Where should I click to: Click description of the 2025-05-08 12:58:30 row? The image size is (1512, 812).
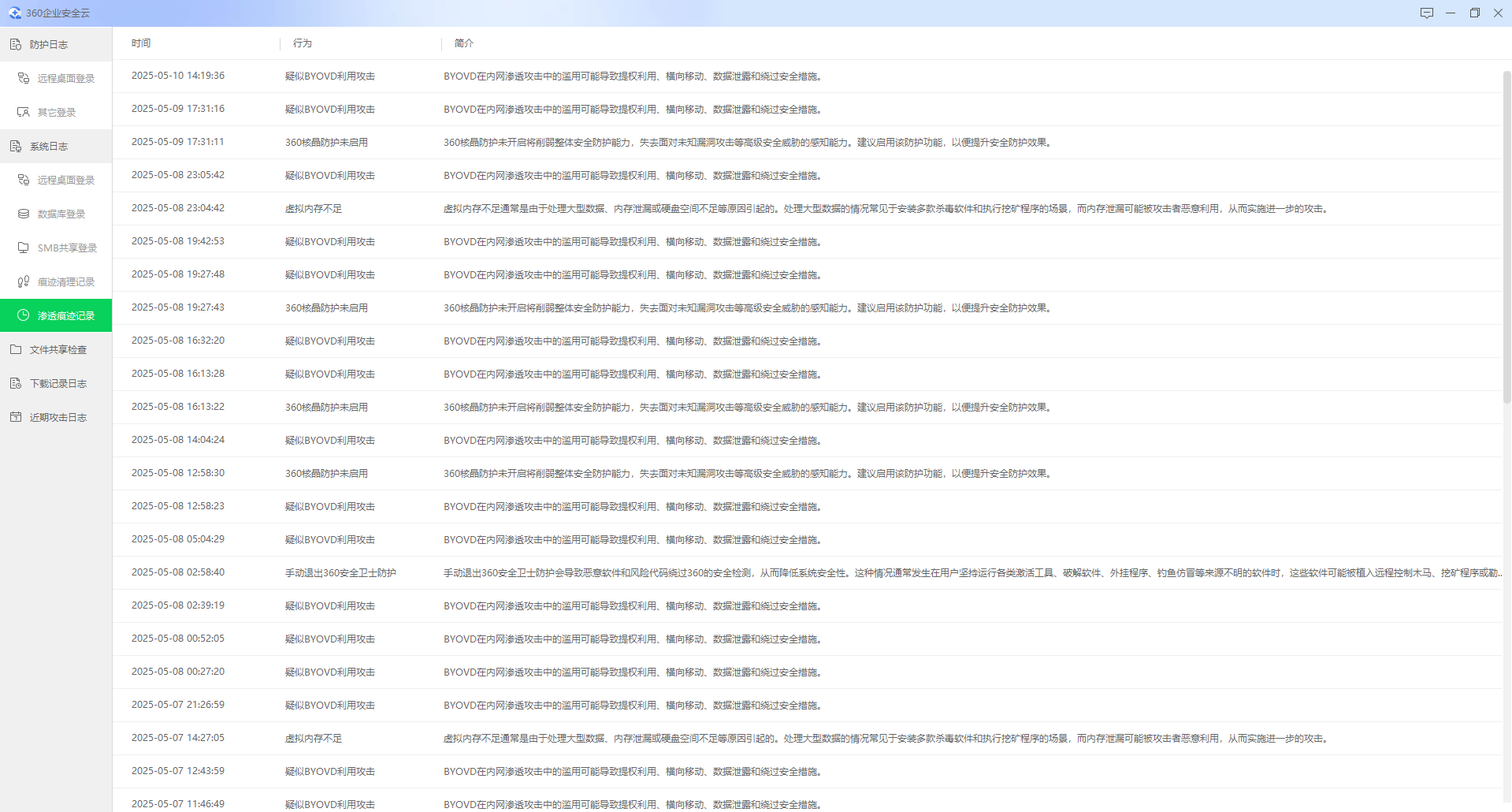[749, 474]
